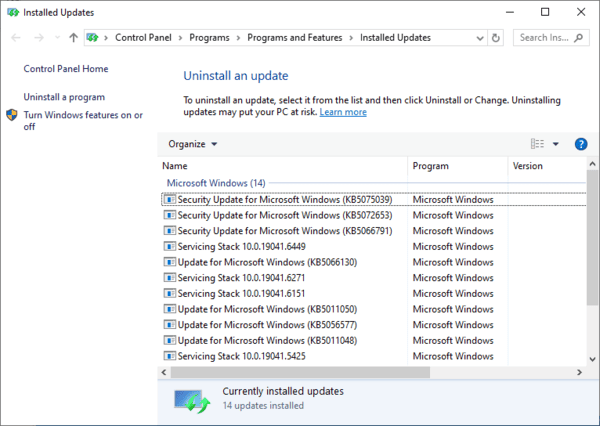This screenshot has height=426, width=600.
Task: Click the Back navigation arrow
Action: click(16, 38)
